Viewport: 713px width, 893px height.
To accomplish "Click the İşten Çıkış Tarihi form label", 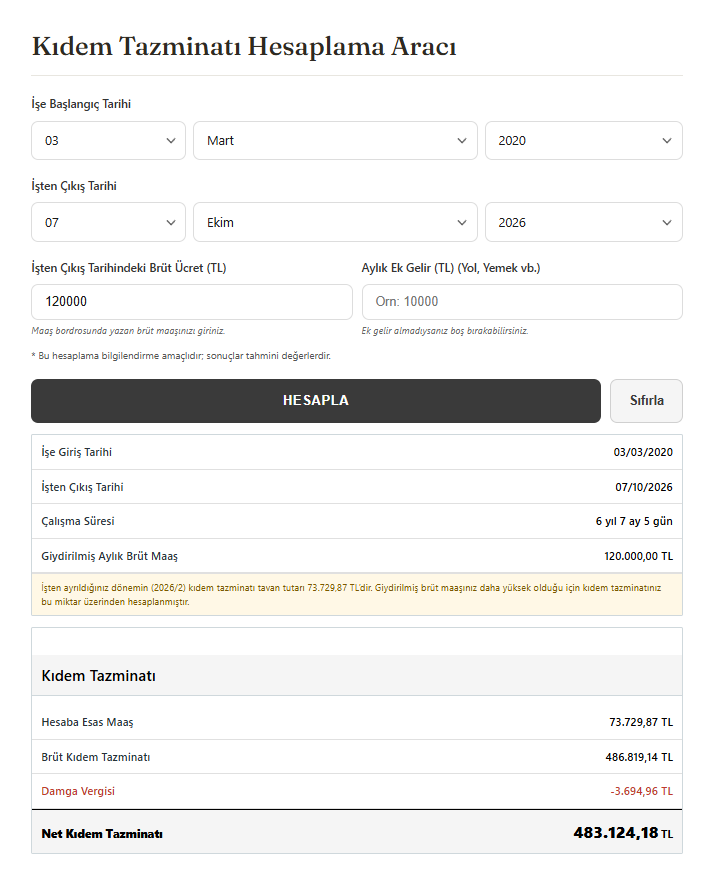I will coord(74,186).
